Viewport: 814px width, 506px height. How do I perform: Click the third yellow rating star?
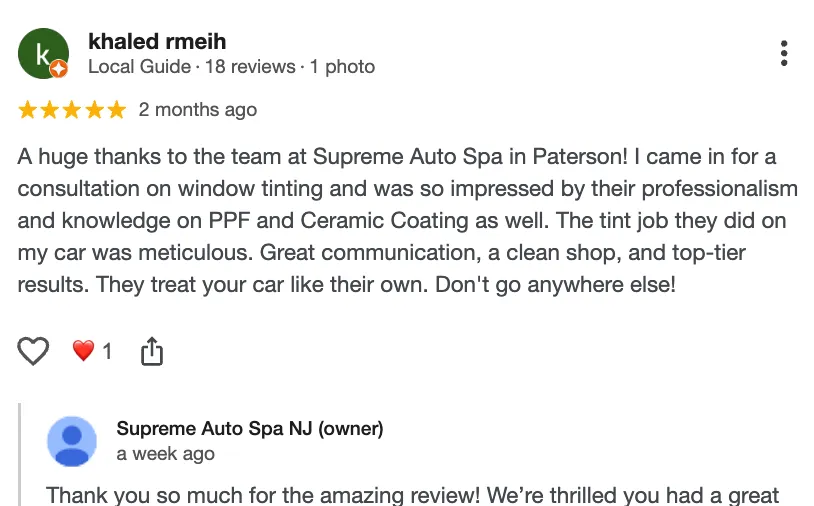pos(72,110)
